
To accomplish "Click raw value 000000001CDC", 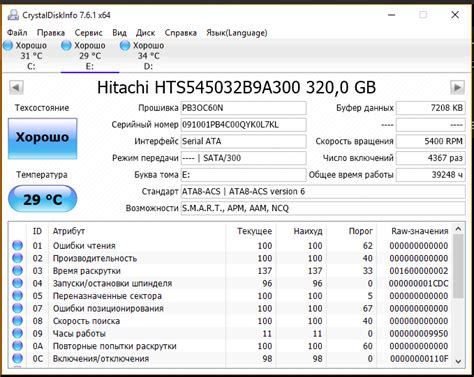I will [x=419, y=283].
